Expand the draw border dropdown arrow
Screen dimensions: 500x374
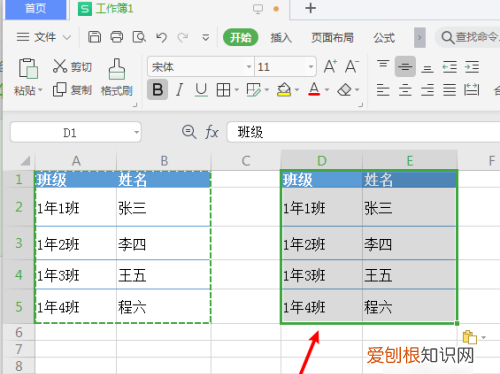266,90
